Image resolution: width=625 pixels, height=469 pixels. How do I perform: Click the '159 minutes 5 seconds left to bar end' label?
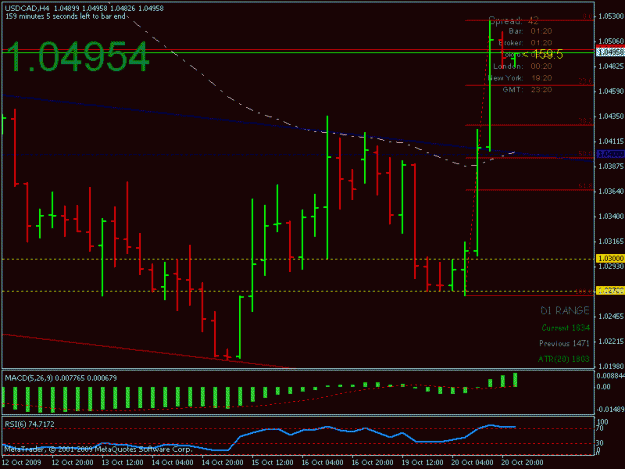65,16
